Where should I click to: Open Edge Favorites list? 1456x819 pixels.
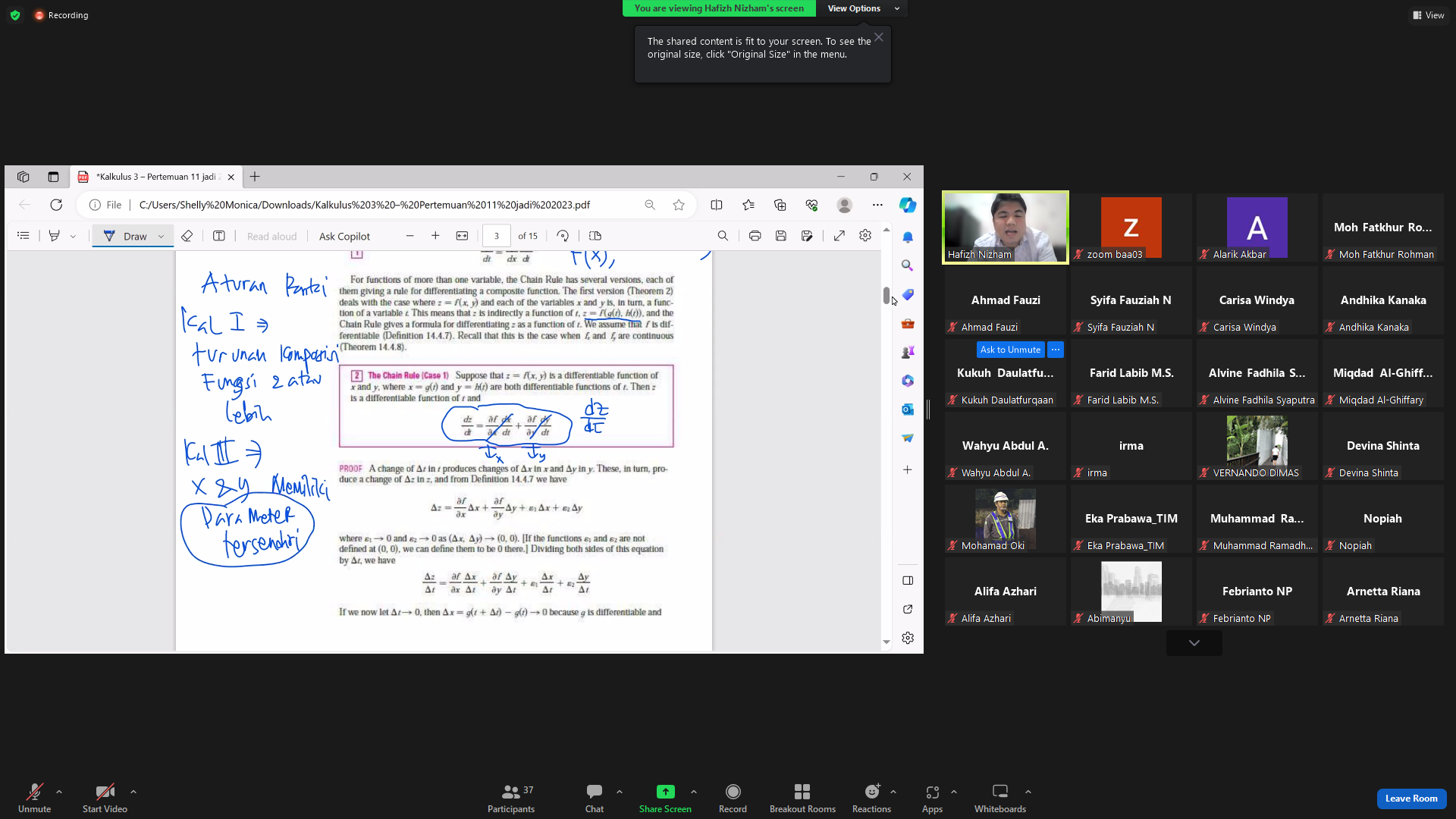[748, 205]
